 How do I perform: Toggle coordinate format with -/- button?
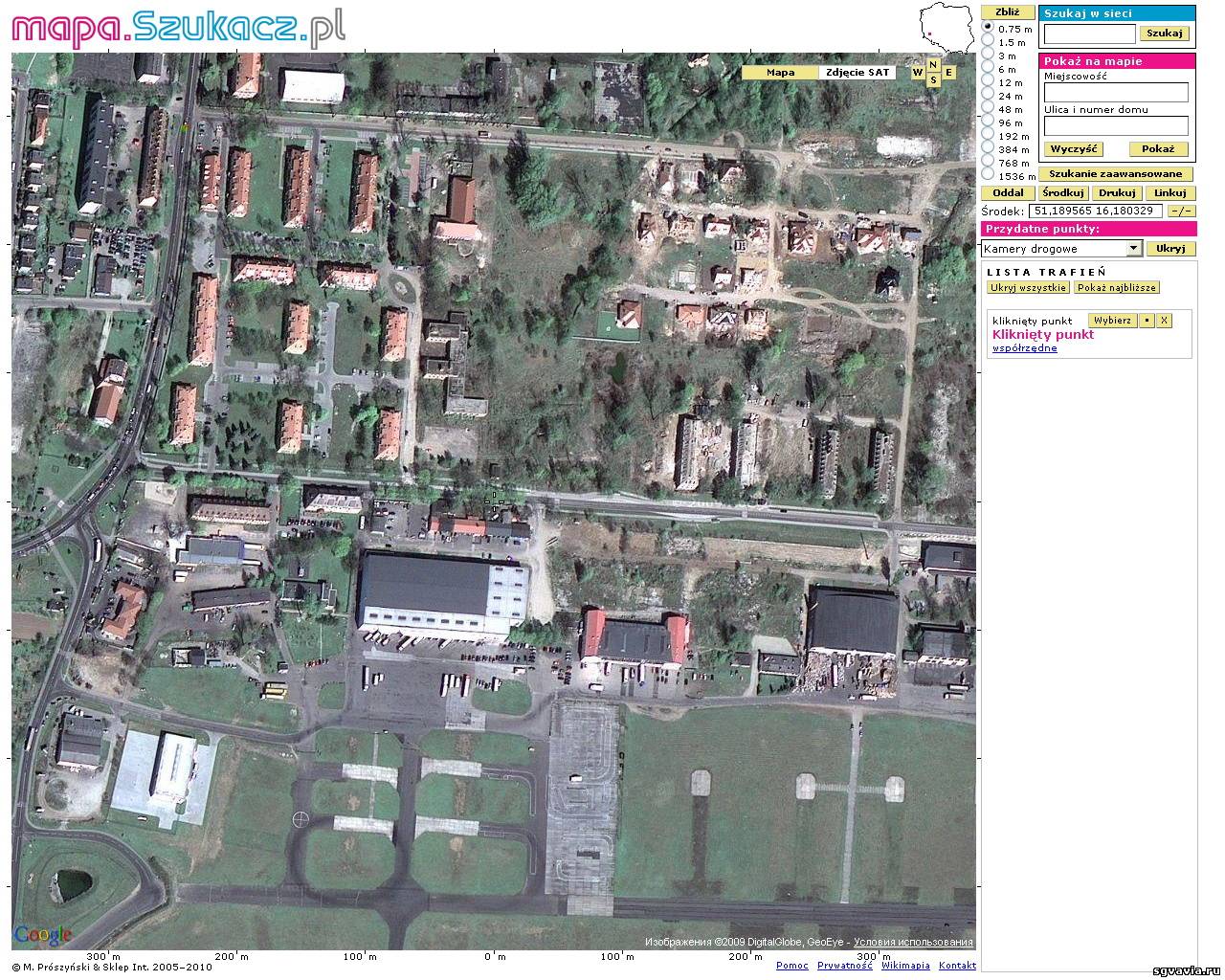click(x=1181, y=212)
